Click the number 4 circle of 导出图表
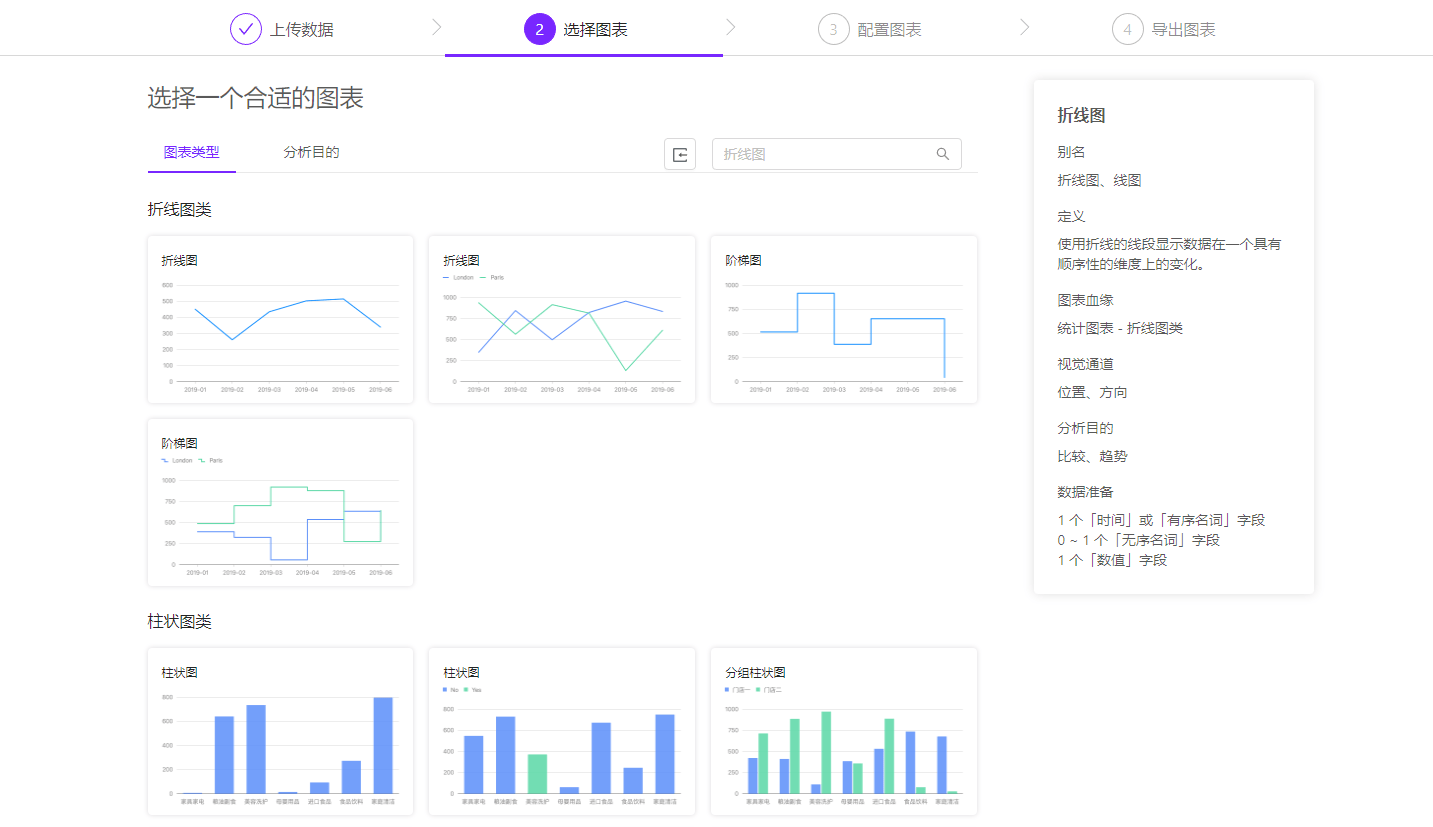 coord(1128,28)
